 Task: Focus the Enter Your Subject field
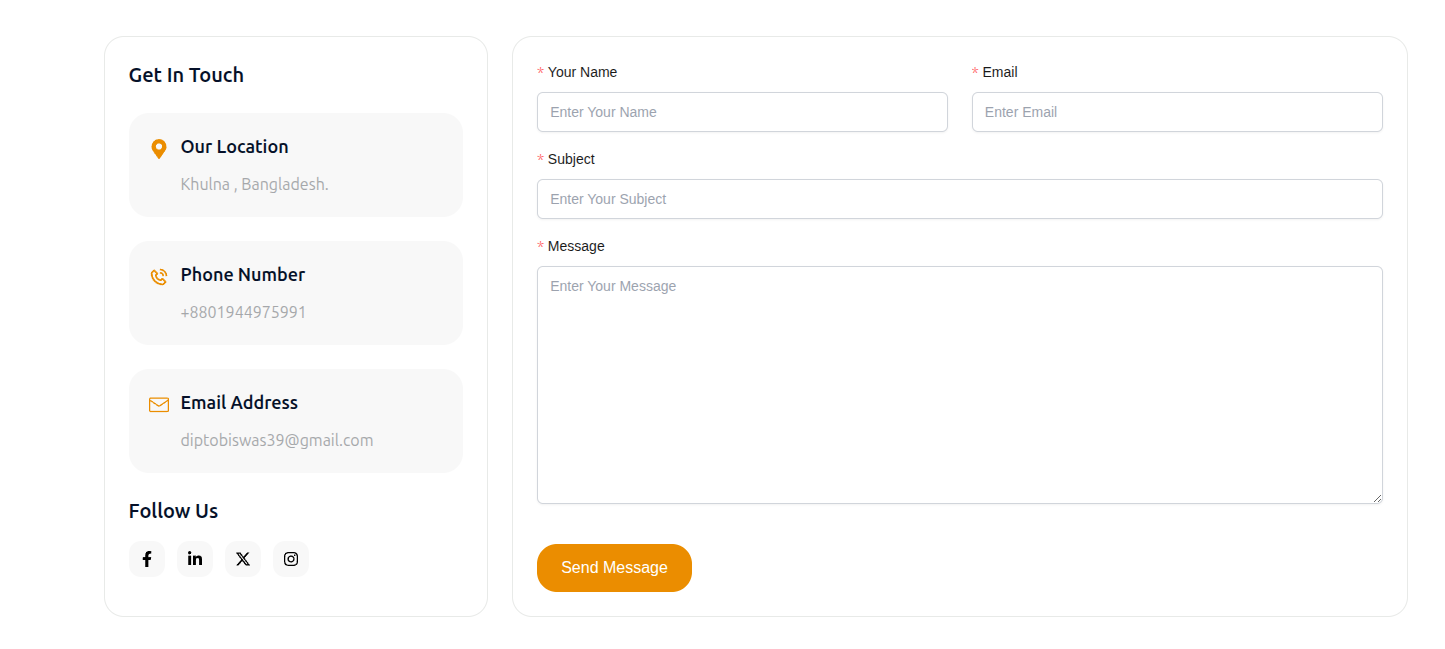tap(960, 199)
